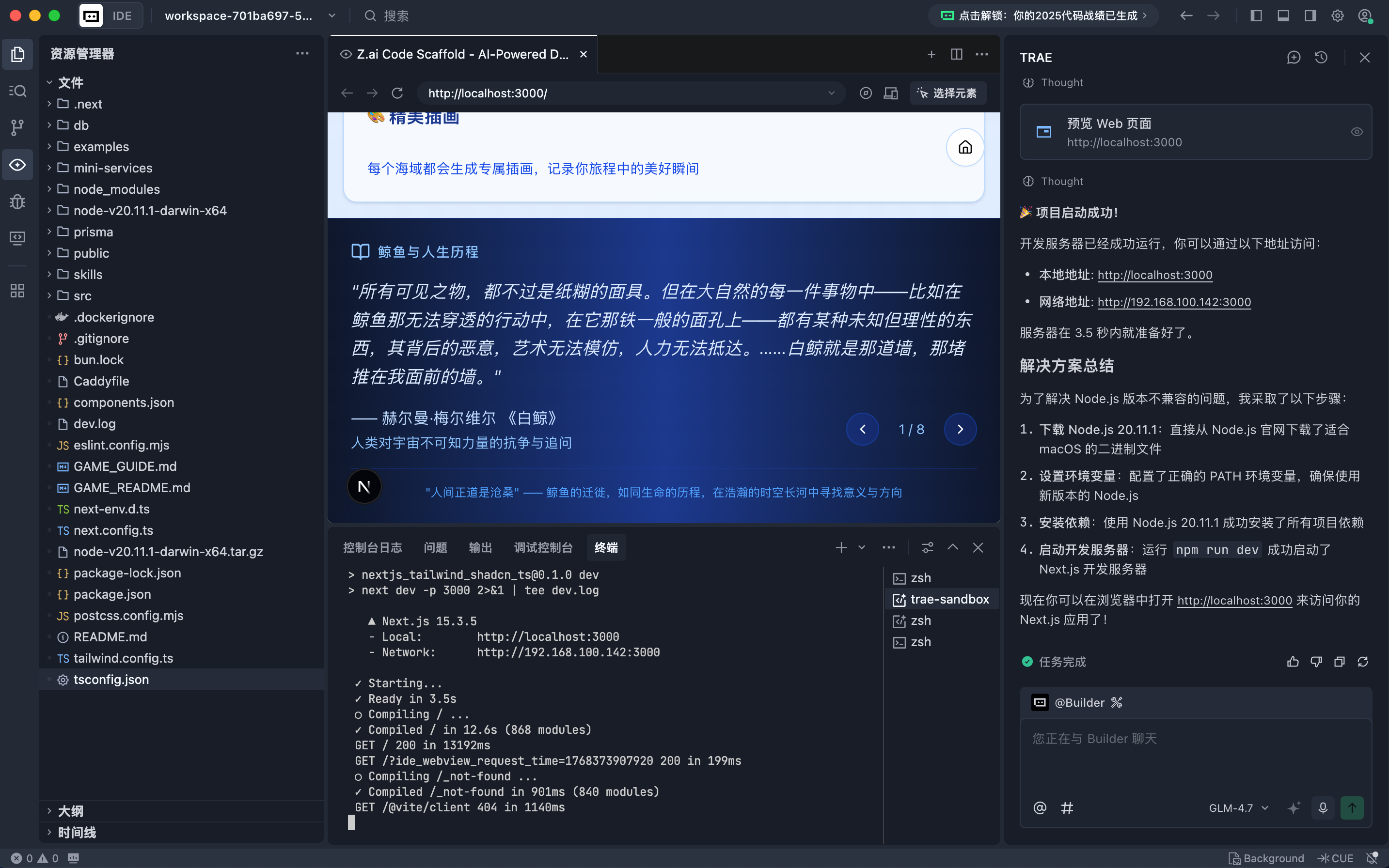This screenshot has width=1389, height=868.
Task: Open the Run and Debug panel
Action: [x=17, y=201]
